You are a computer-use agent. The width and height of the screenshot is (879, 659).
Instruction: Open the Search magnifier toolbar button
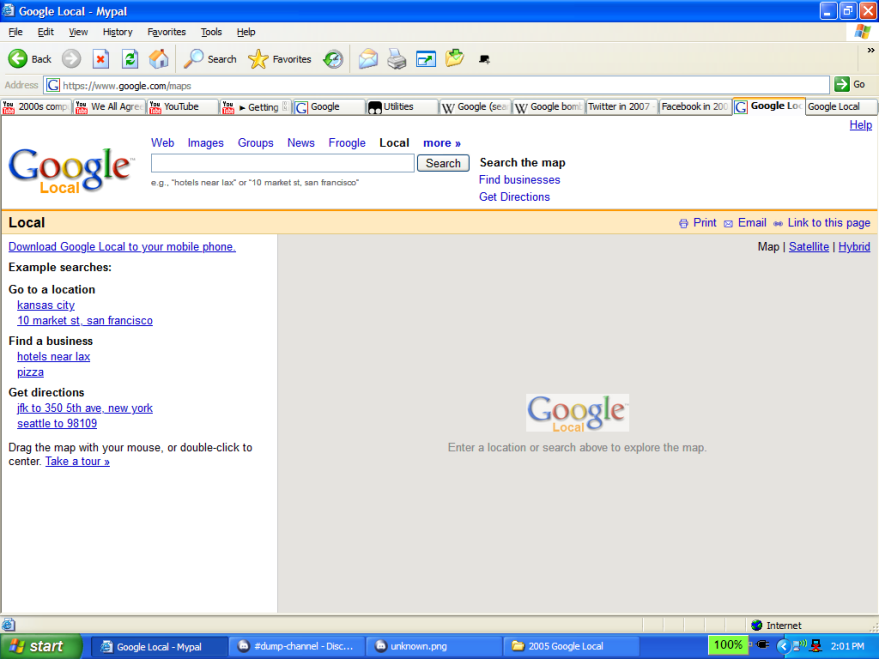click(x=210, y=59)
